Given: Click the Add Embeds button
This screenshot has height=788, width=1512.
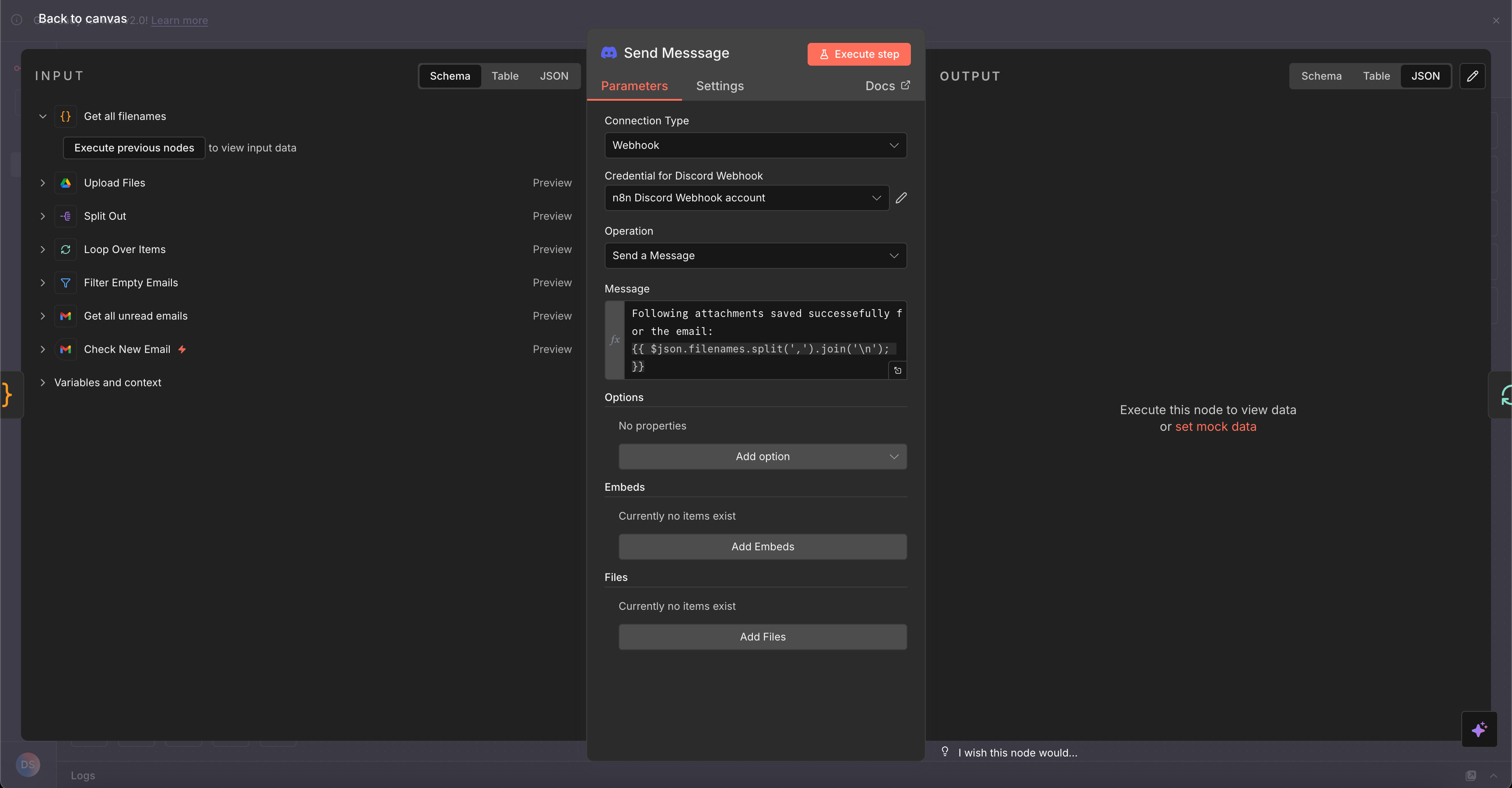Looking at the screenshot, I should tap(763, 547).
